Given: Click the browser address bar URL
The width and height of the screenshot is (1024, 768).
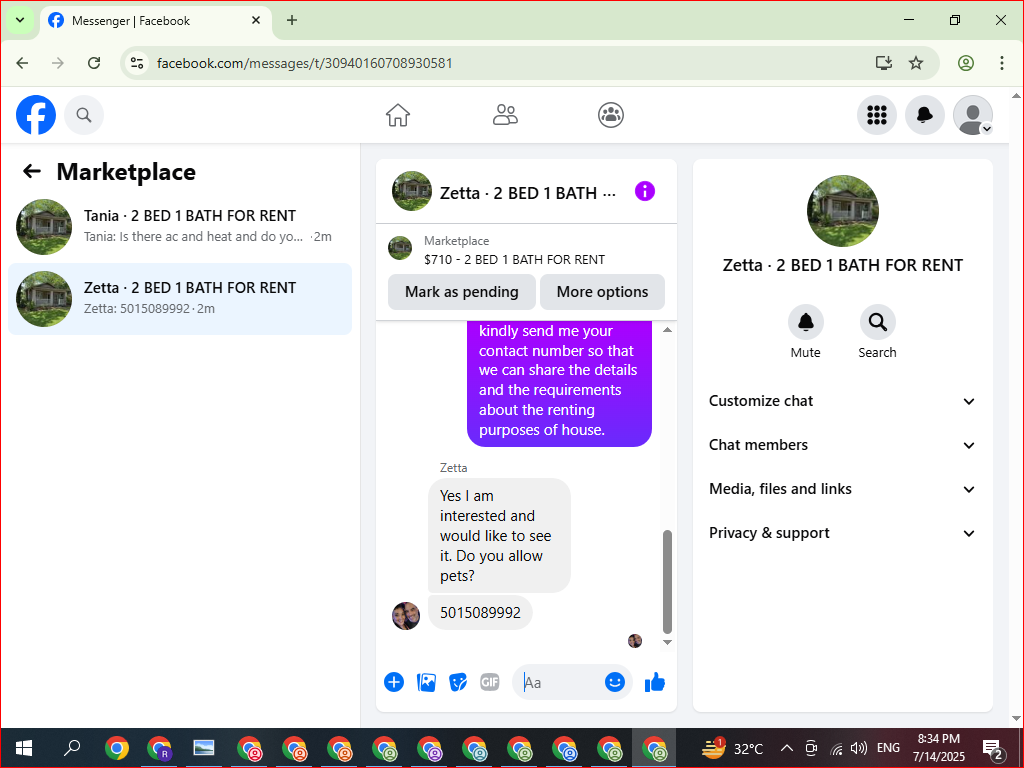Looking at the screenshot, I should tap(304, 63).
